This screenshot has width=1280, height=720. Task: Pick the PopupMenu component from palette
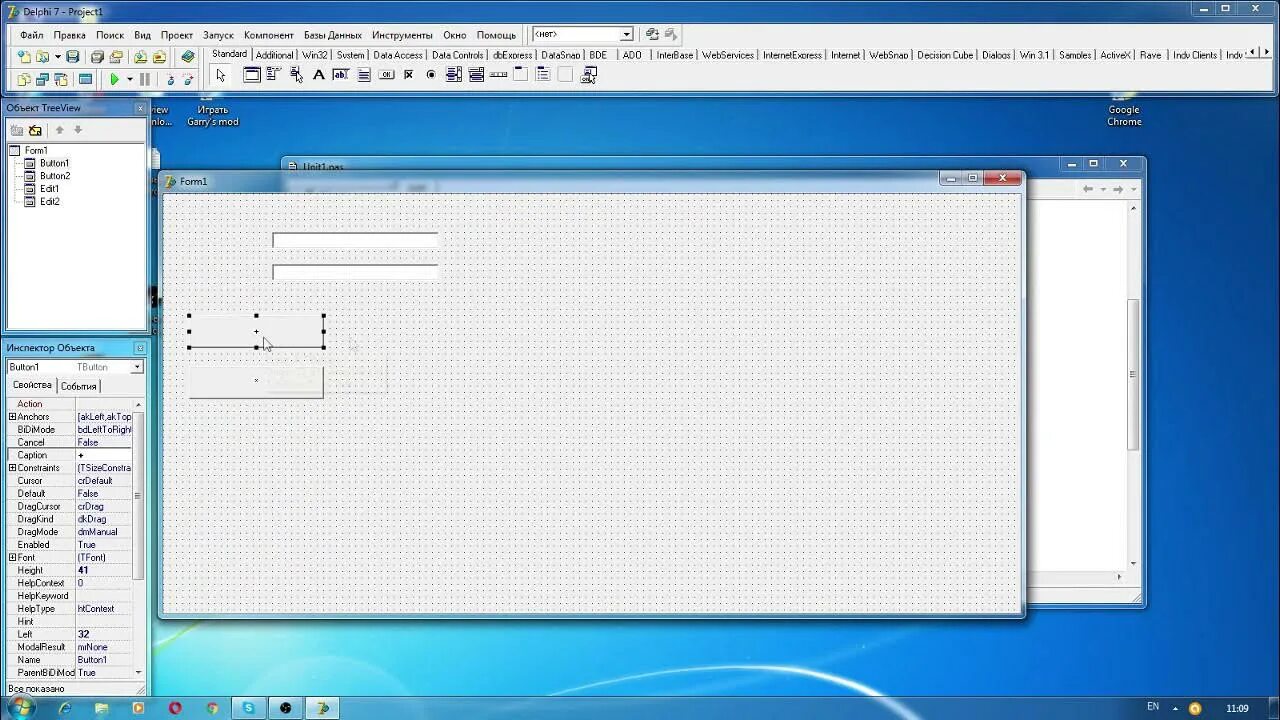point(296,75)
